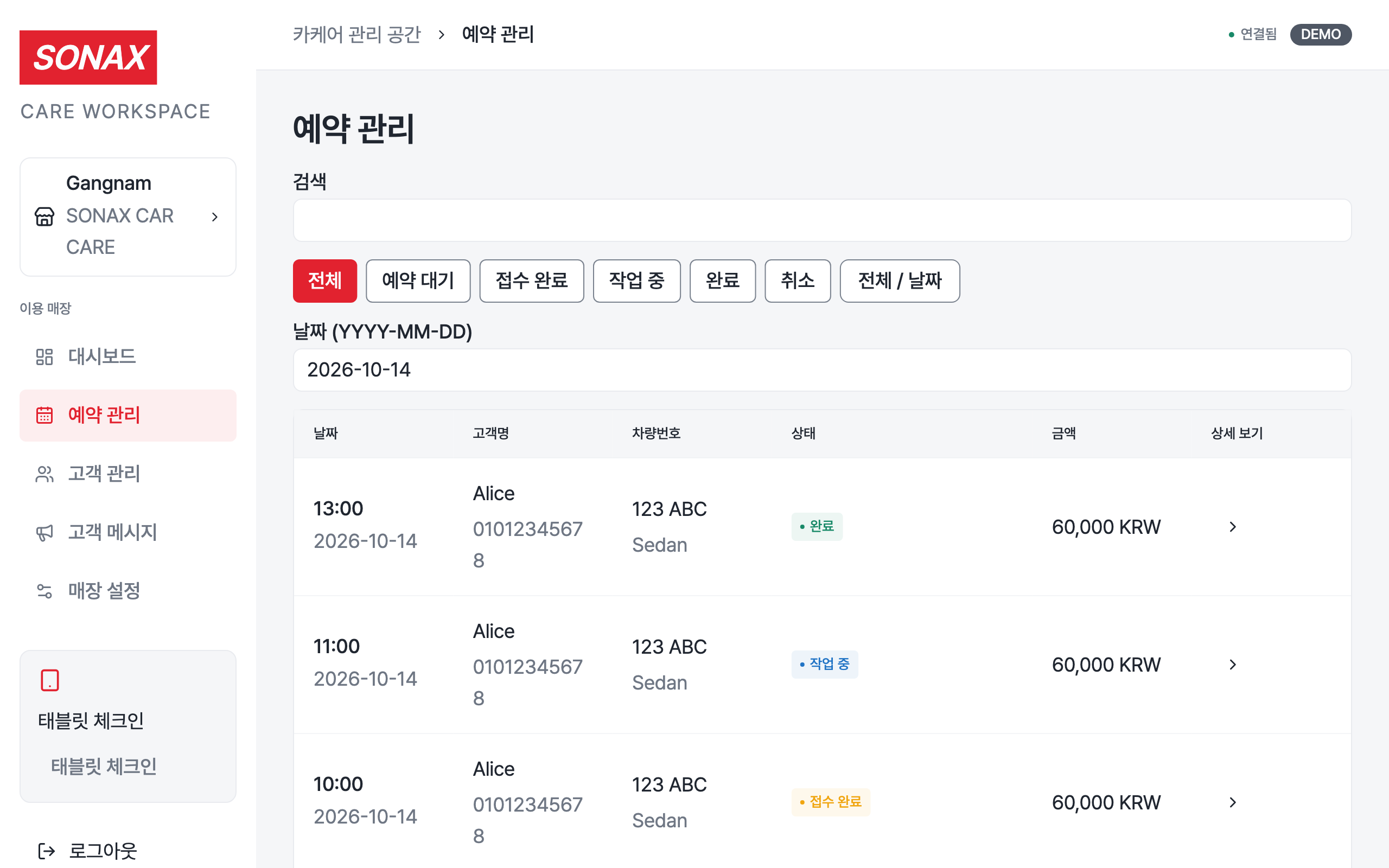
Task: Filter by 완료 tab
Action: (723, 280)
